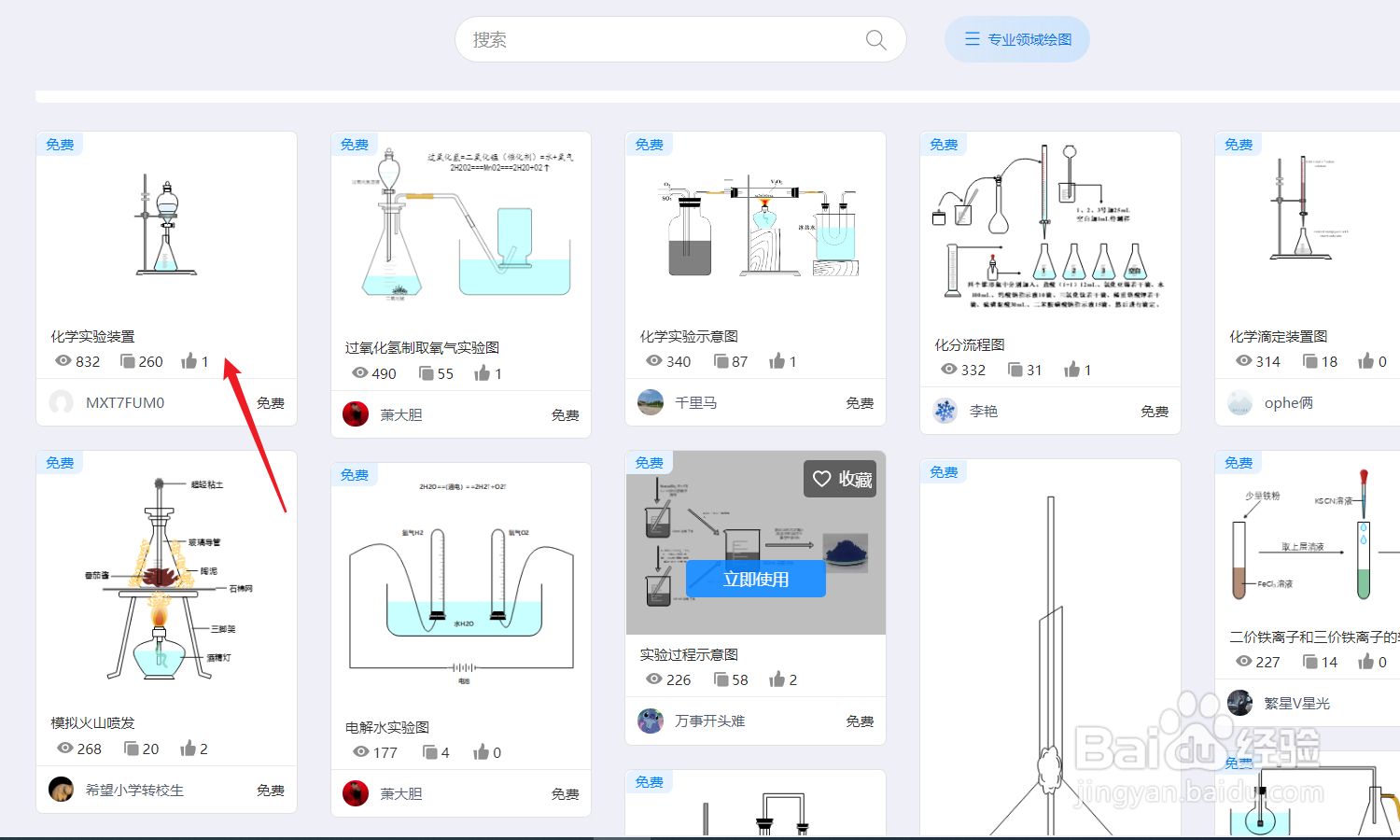Screen dimensions: 1400x840
Task: Click author name 万事开头难
Action: pyautogui.click(x=710, y=721)
